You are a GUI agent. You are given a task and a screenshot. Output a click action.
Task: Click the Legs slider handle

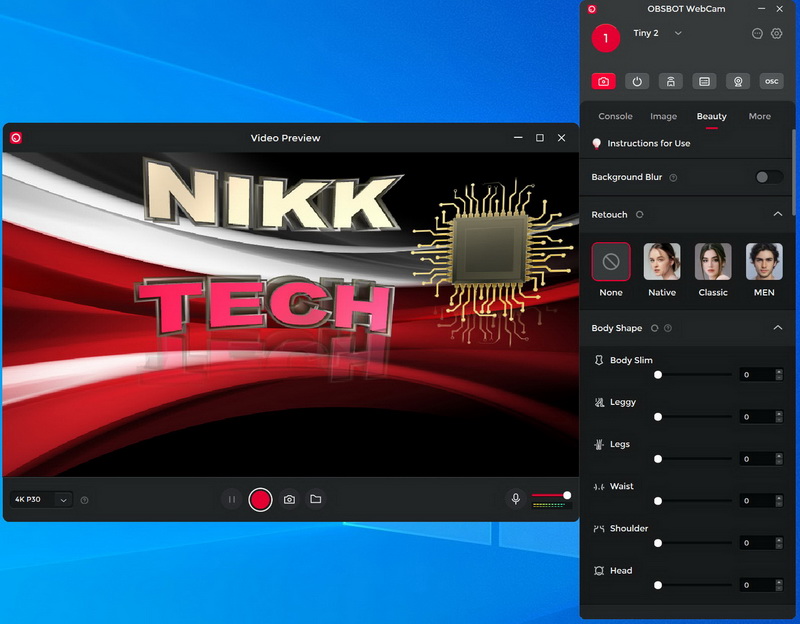click(658, 459)
